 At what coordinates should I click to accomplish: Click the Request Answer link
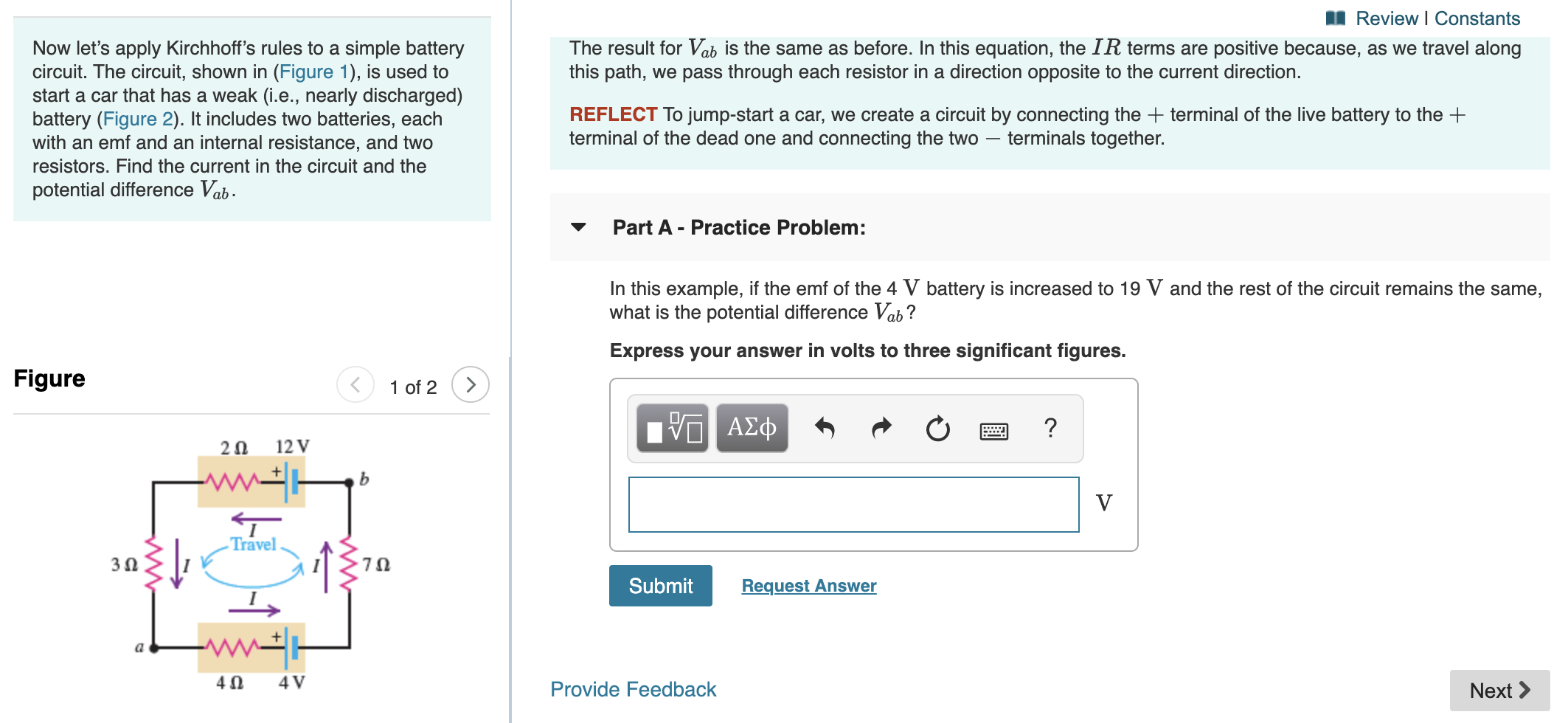pos(808,585)
